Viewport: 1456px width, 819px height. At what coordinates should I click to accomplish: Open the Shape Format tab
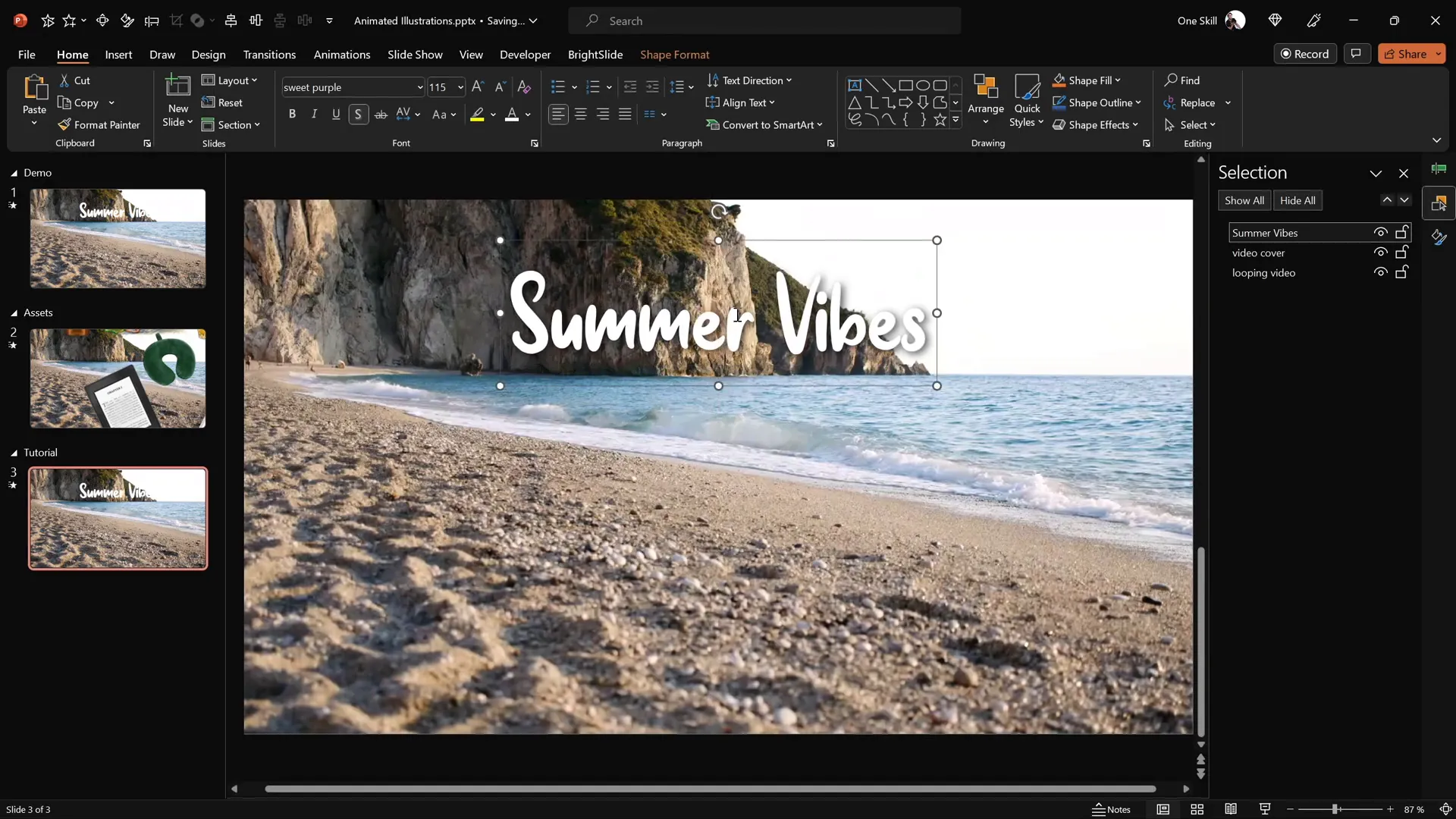(676, 55)
